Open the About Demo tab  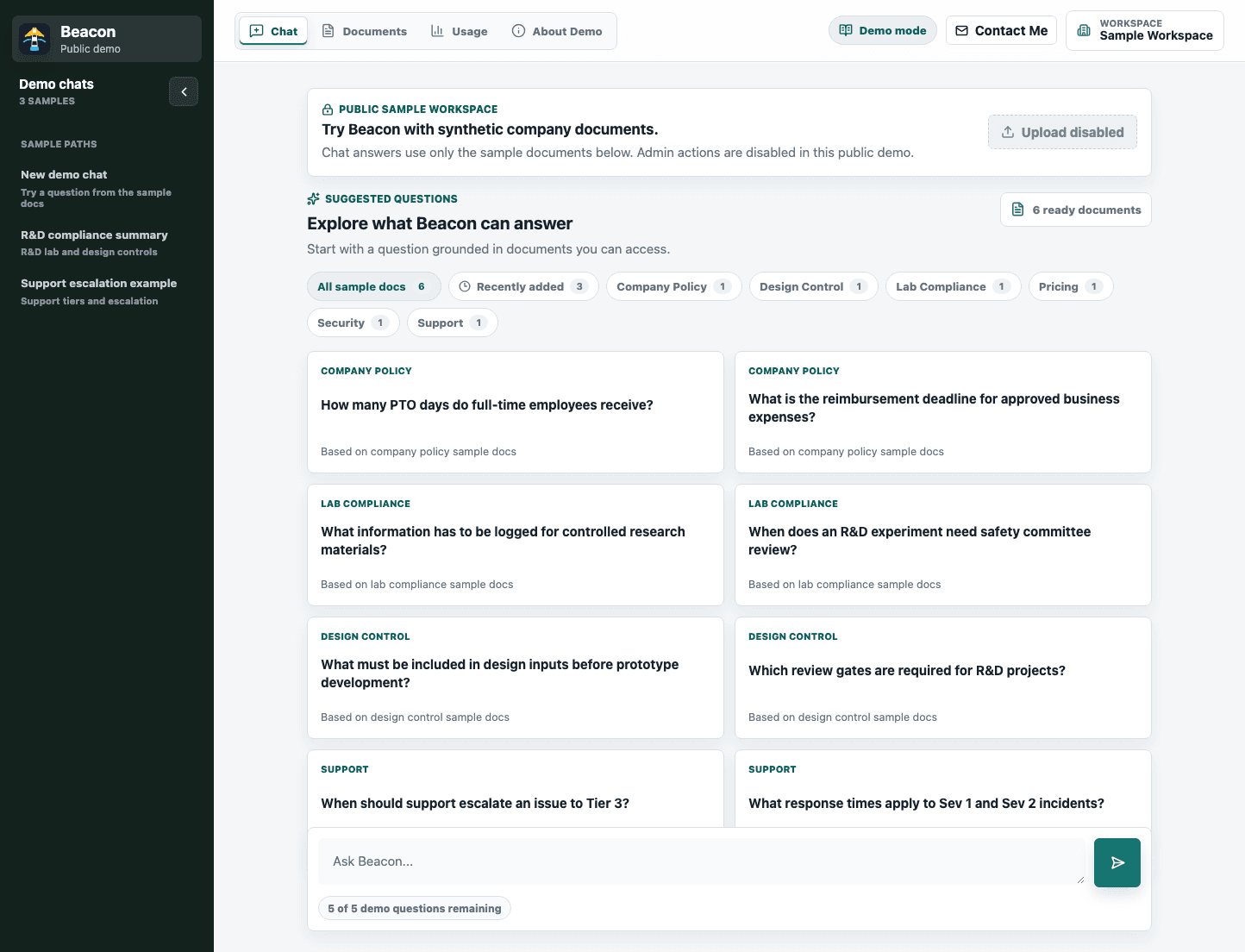click(557, 31)
